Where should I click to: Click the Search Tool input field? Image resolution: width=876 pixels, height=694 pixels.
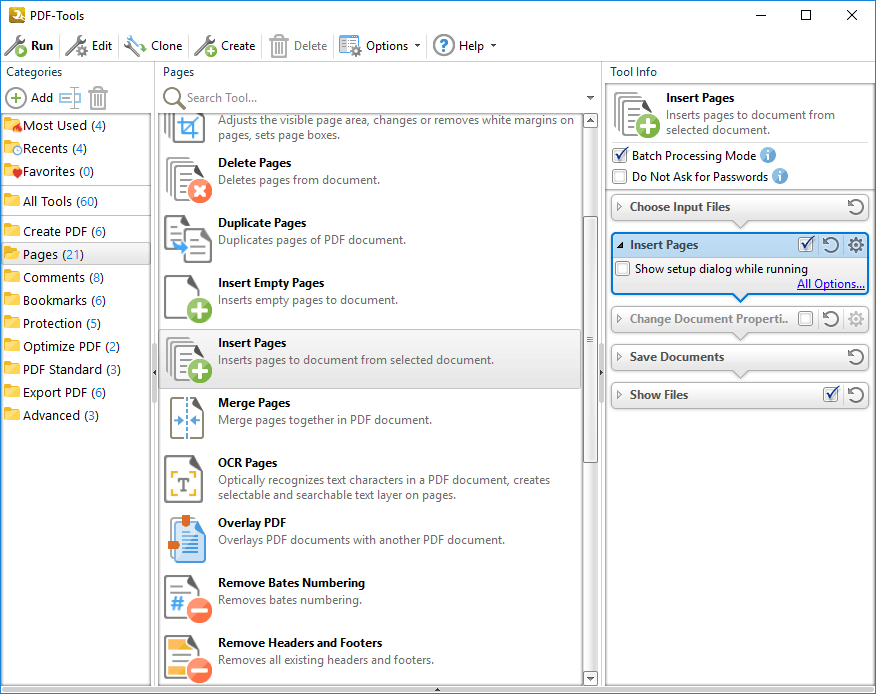(383, 98)
